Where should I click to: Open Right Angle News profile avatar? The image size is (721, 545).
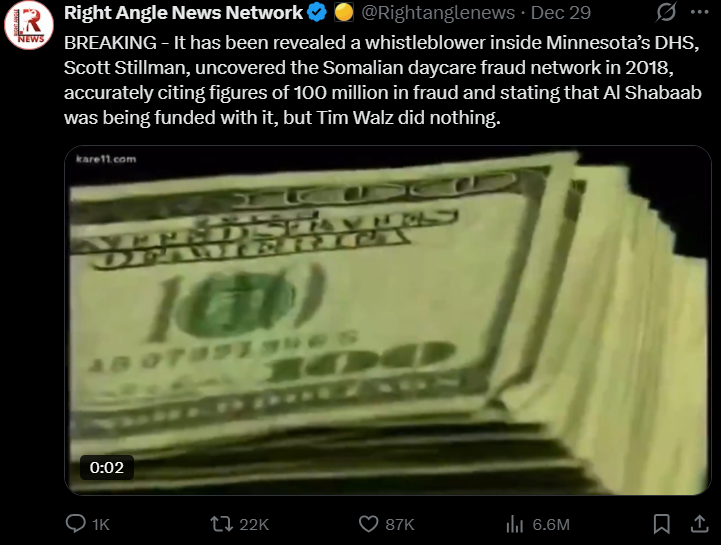tap(29, 25)
